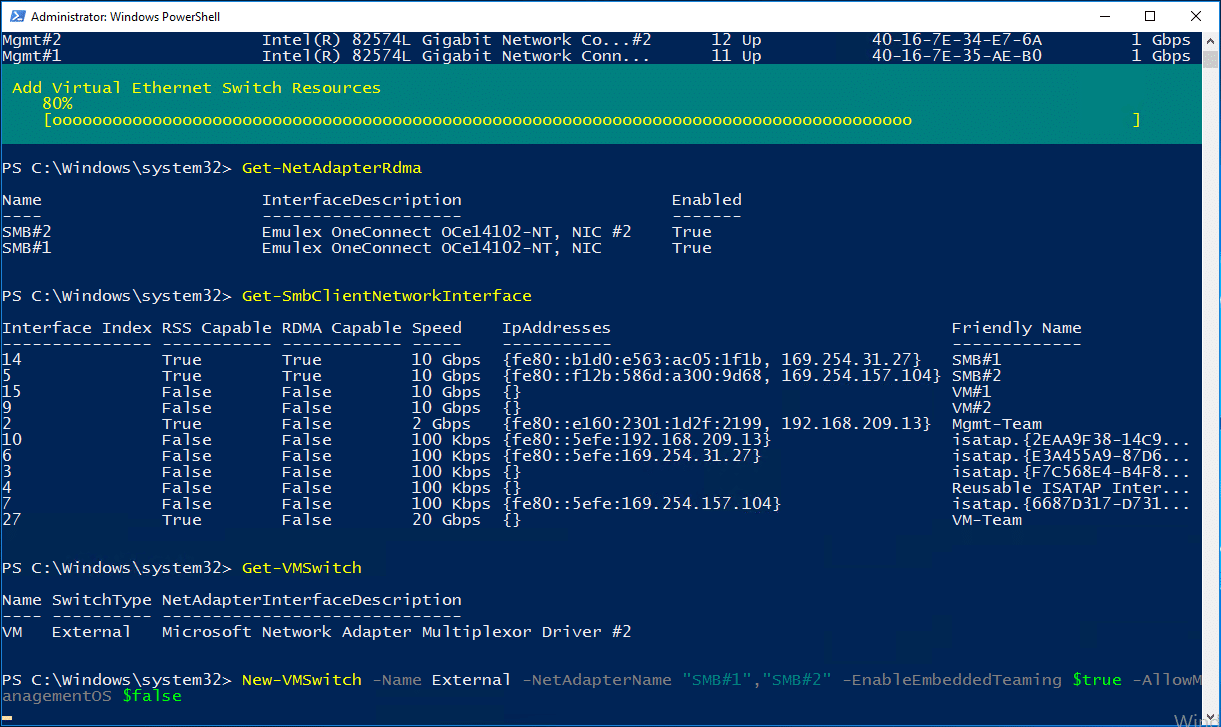Click 'isatap.{6687D317-D731...' friendly name
The width and height of the screenshot is (1221, 727).
point(1072,504)
